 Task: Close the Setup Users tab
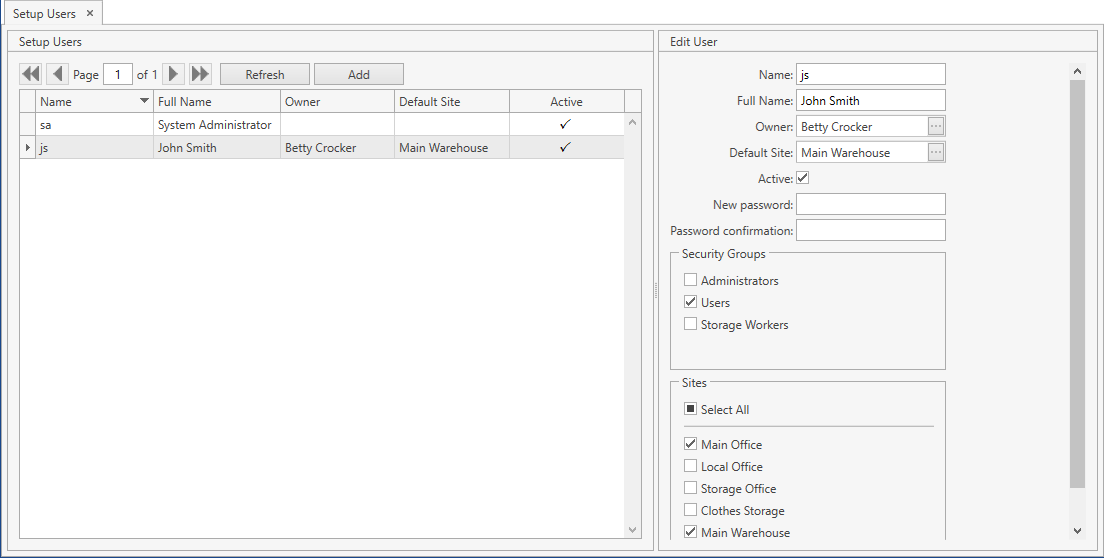pos(90,14)
